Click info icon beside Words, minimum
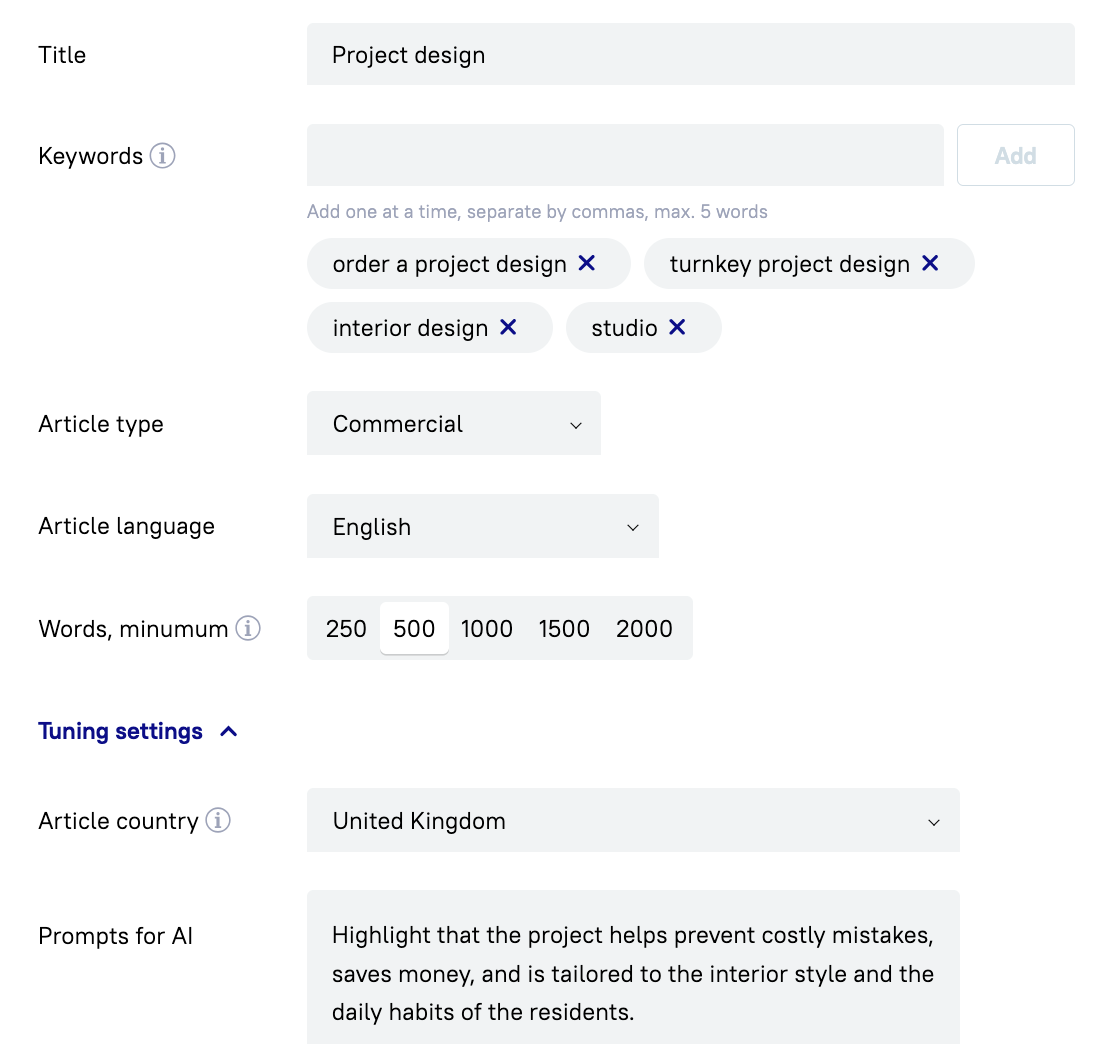The image size is (1094, 1044). [248, 628]
